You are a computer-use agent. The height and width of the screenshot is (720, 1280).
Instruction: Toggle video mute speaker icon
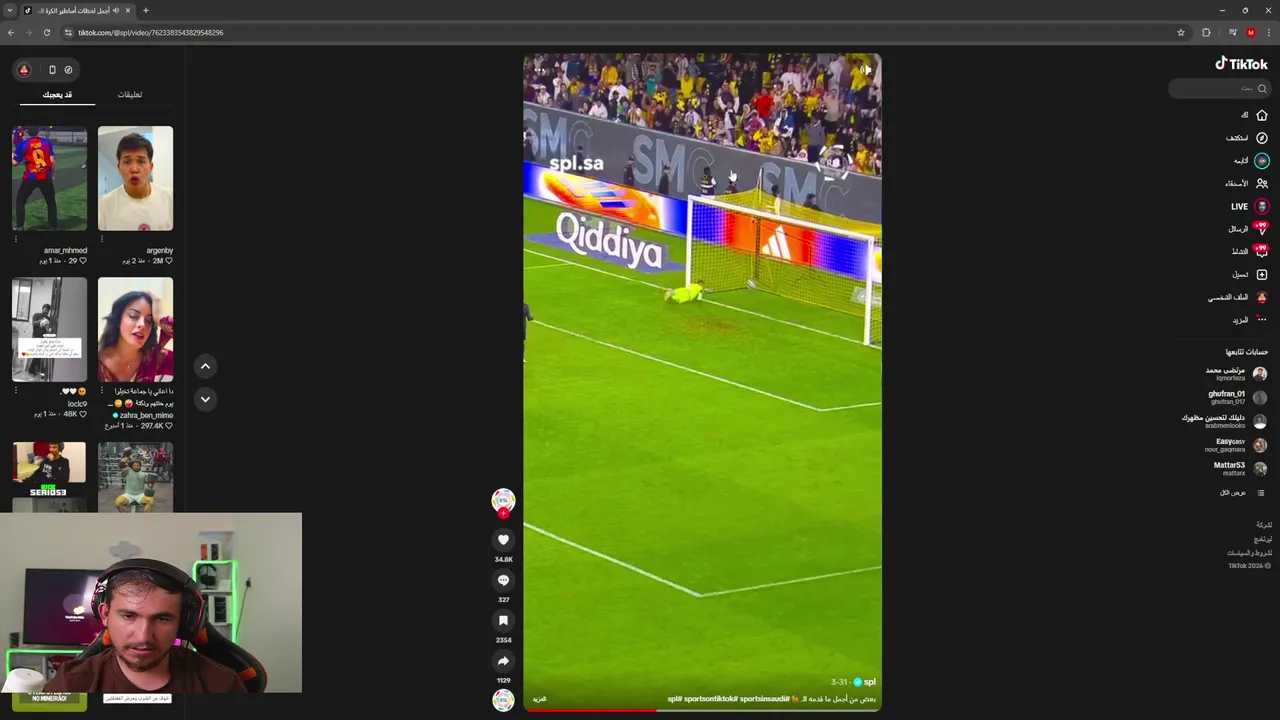pos(866,70)
